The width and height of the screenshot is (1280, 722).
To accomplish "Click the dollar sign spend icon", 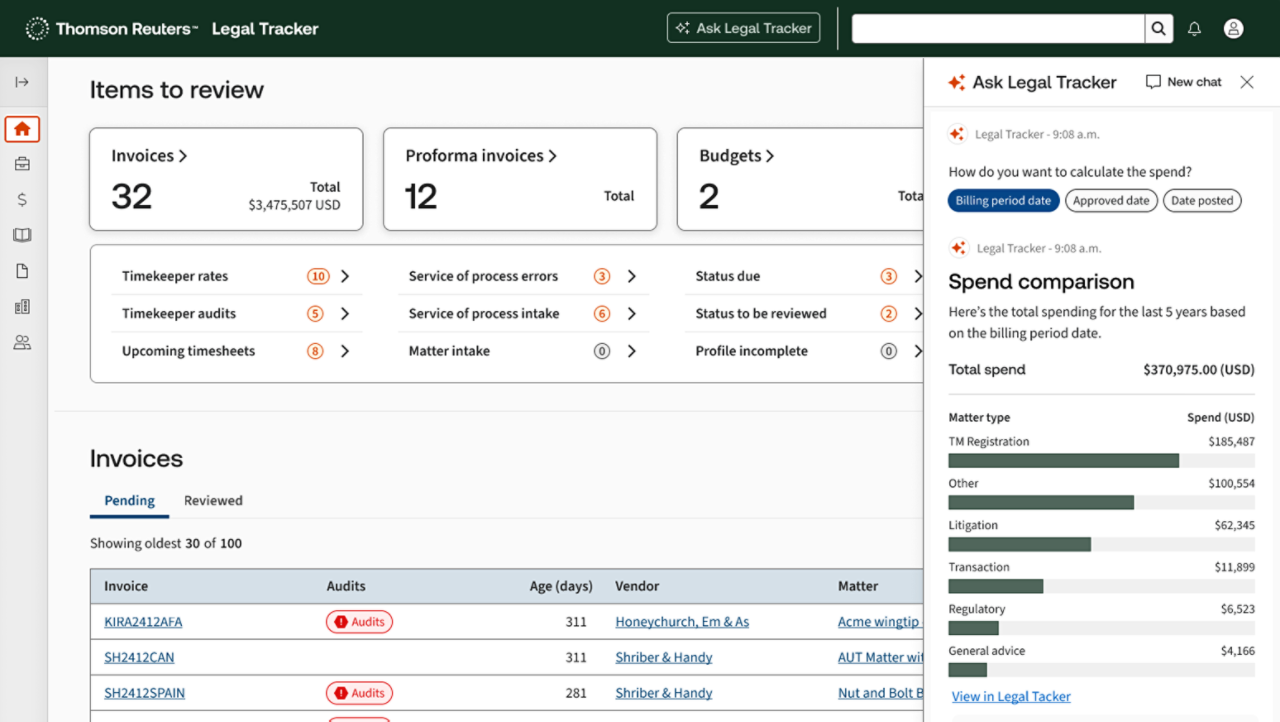I will (22, 199).
